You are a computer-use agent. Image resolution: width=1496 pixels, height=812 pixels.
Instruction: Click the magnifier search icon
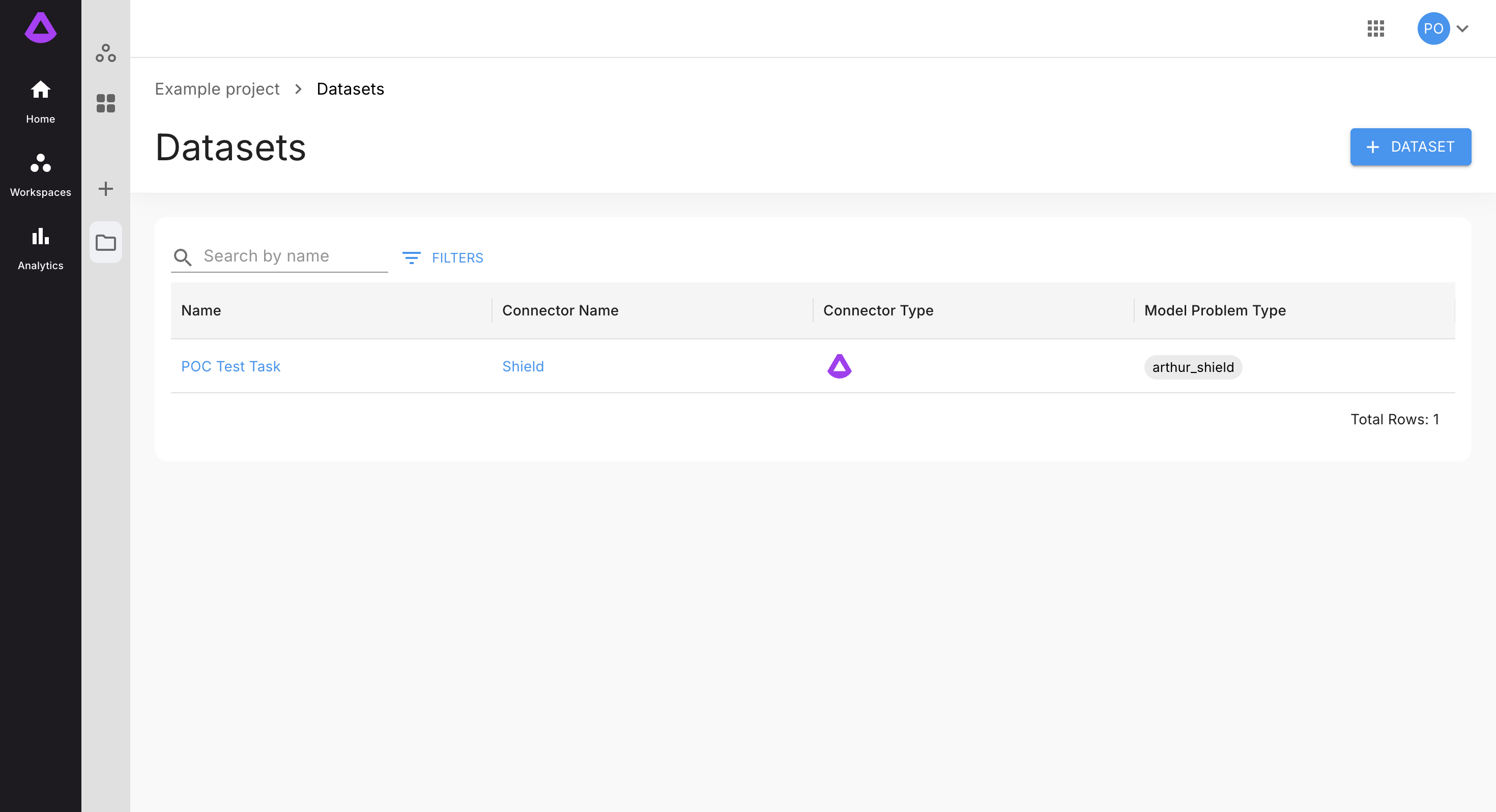[183, 257]
